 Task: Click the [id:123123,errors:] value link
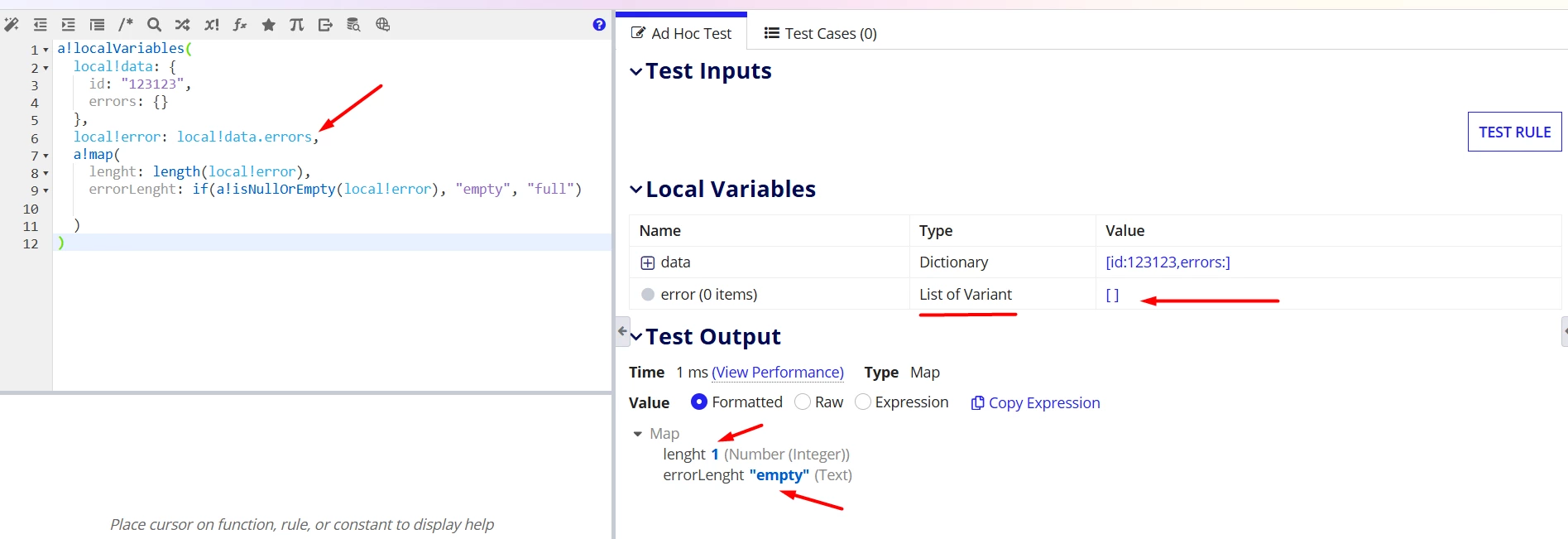click(x=1168, y=262)
